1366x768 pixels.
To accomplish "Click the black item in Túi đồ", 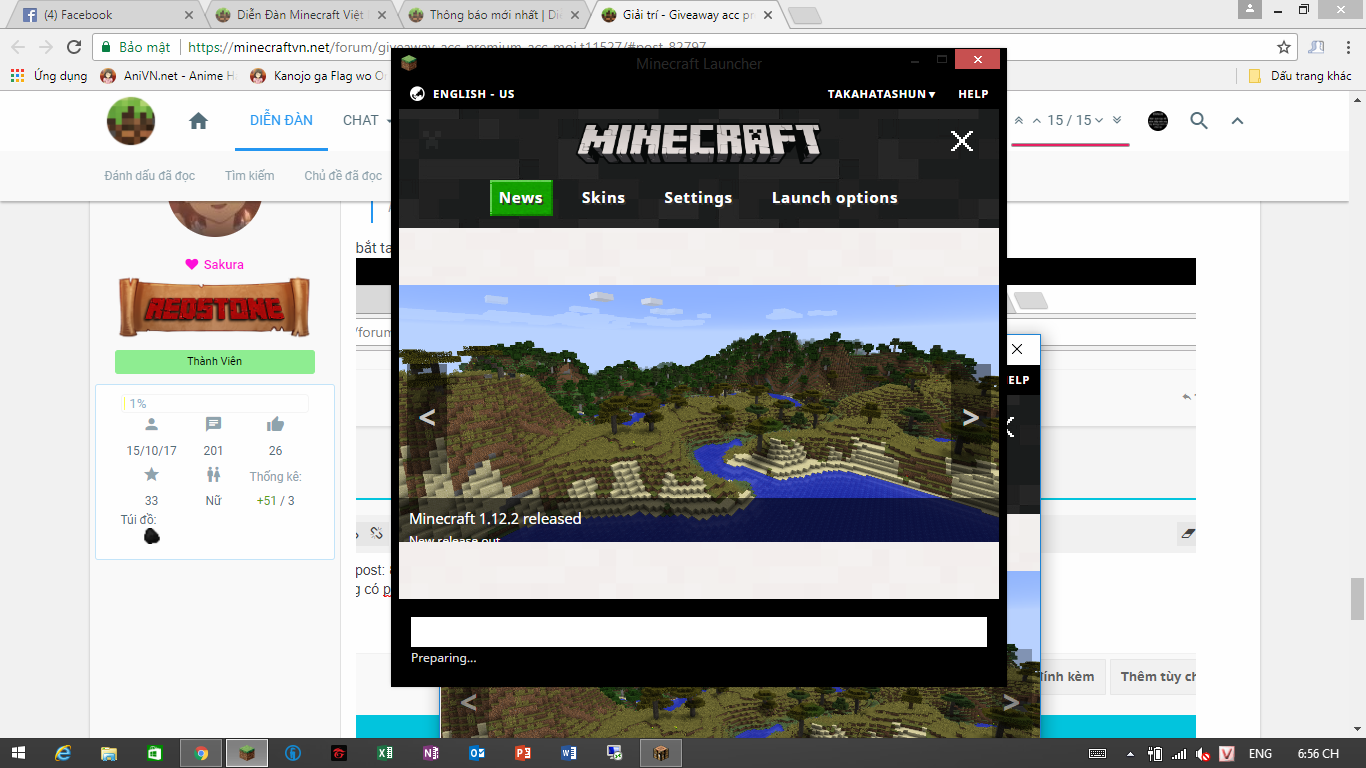I will pyautogui.click(x=151, y=537).
